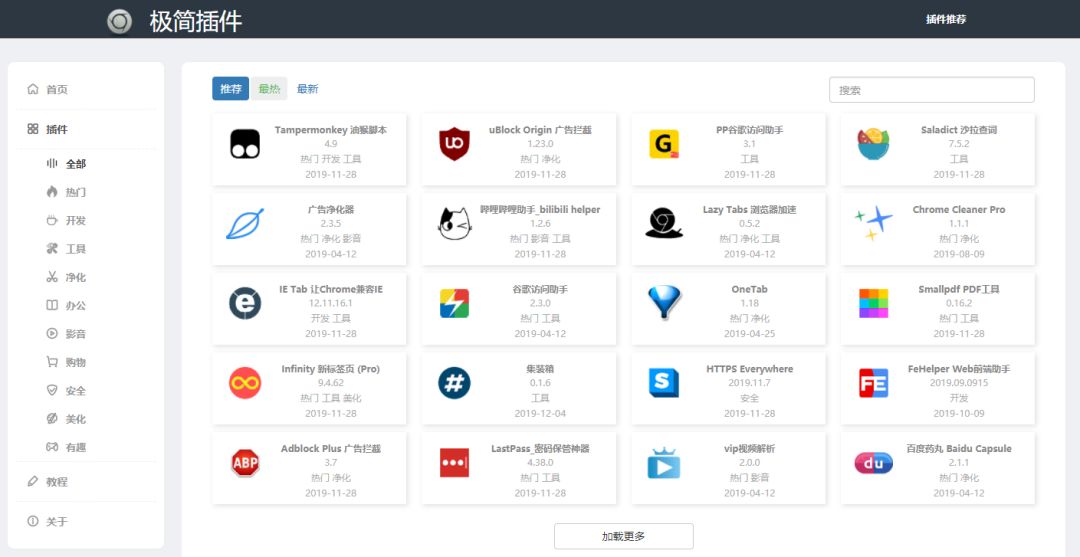Click the 加载更多 button
1080x557 pixels.
623,536
